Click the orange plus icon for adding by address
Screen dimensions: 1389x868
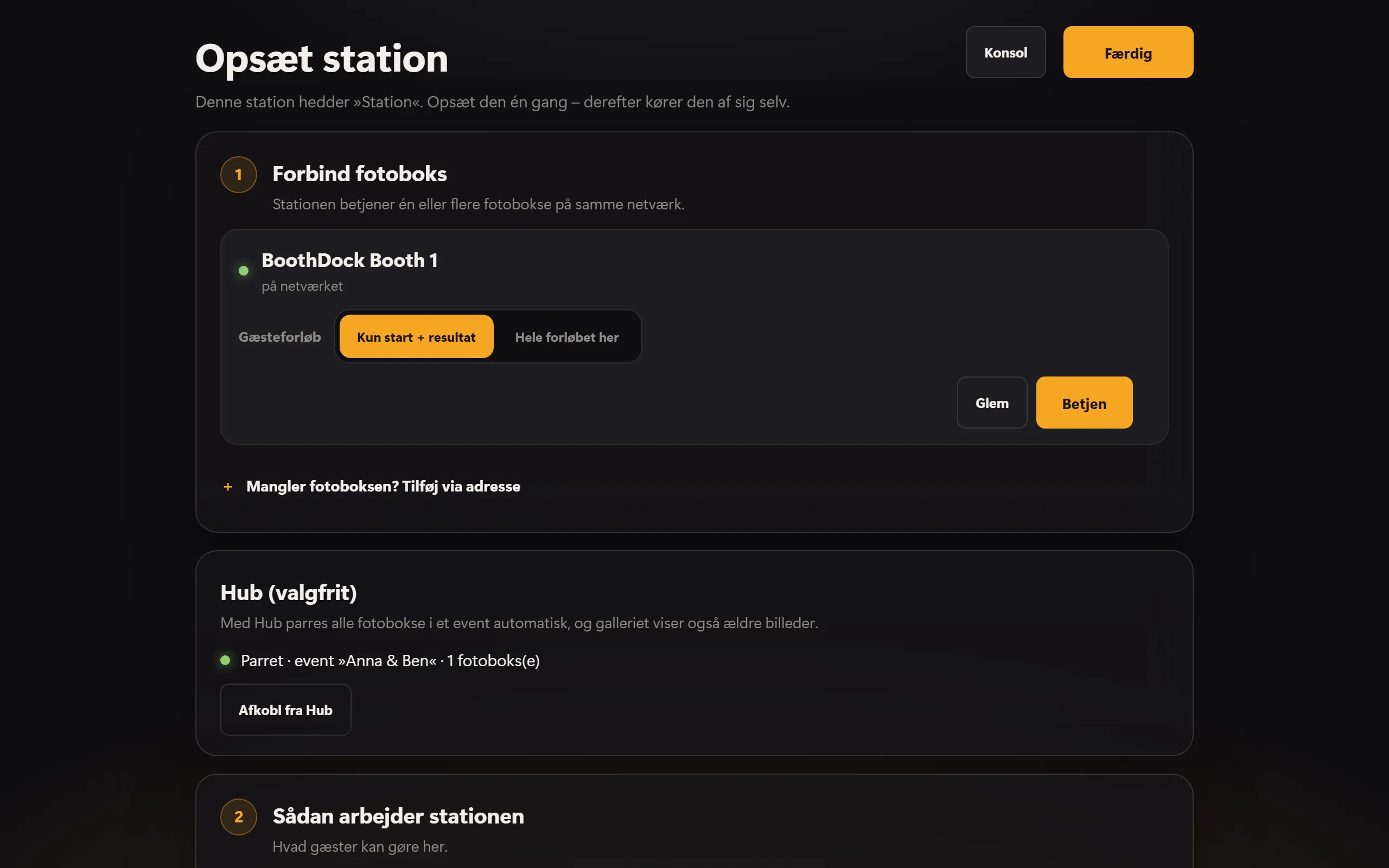click(228, 487)
